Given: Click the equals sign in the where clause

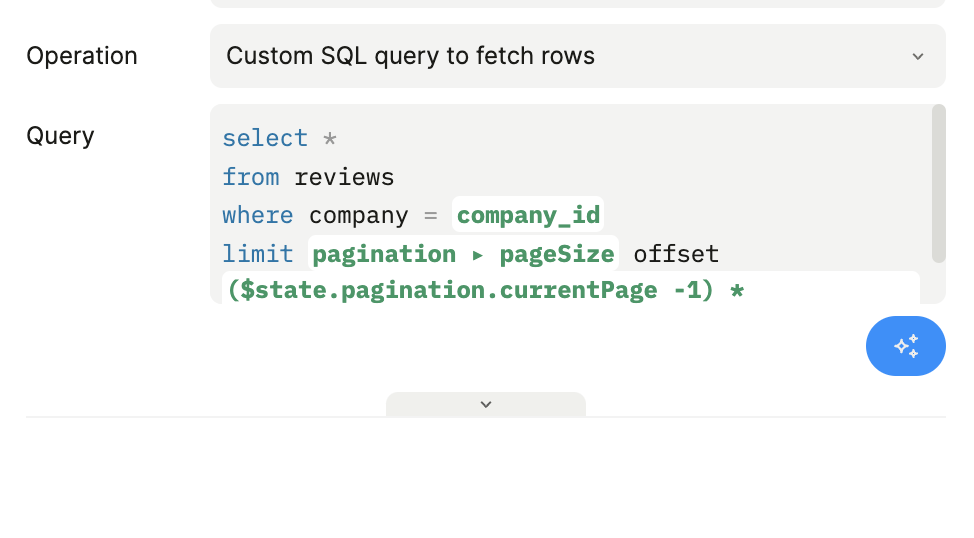Looking at the screenshot, I should (x=430, y=215).
